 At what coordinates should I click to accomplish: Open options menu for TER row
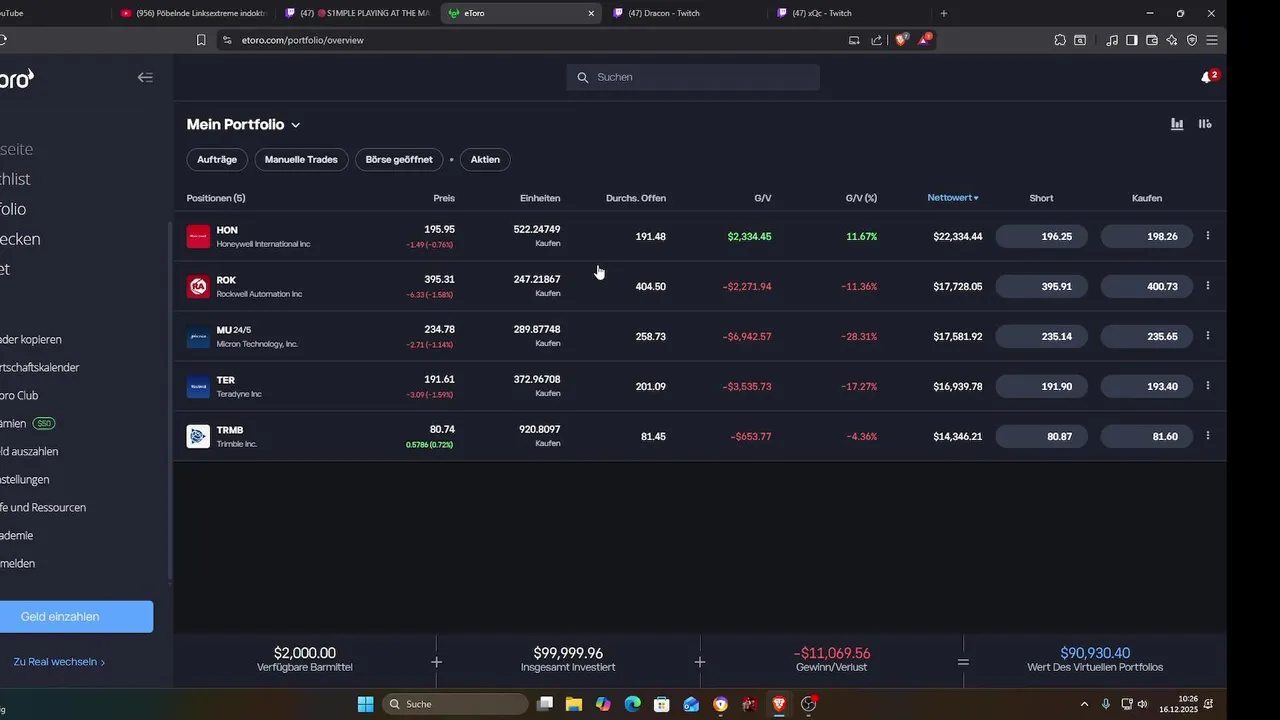[1208, 386]
